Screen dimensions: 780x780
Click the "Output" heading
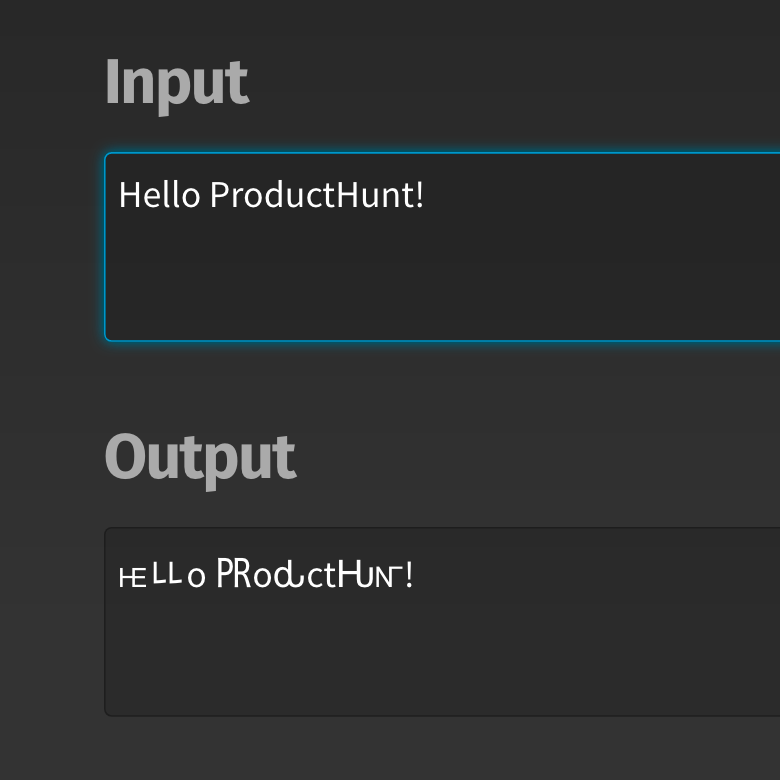click(x=200, y=459)
